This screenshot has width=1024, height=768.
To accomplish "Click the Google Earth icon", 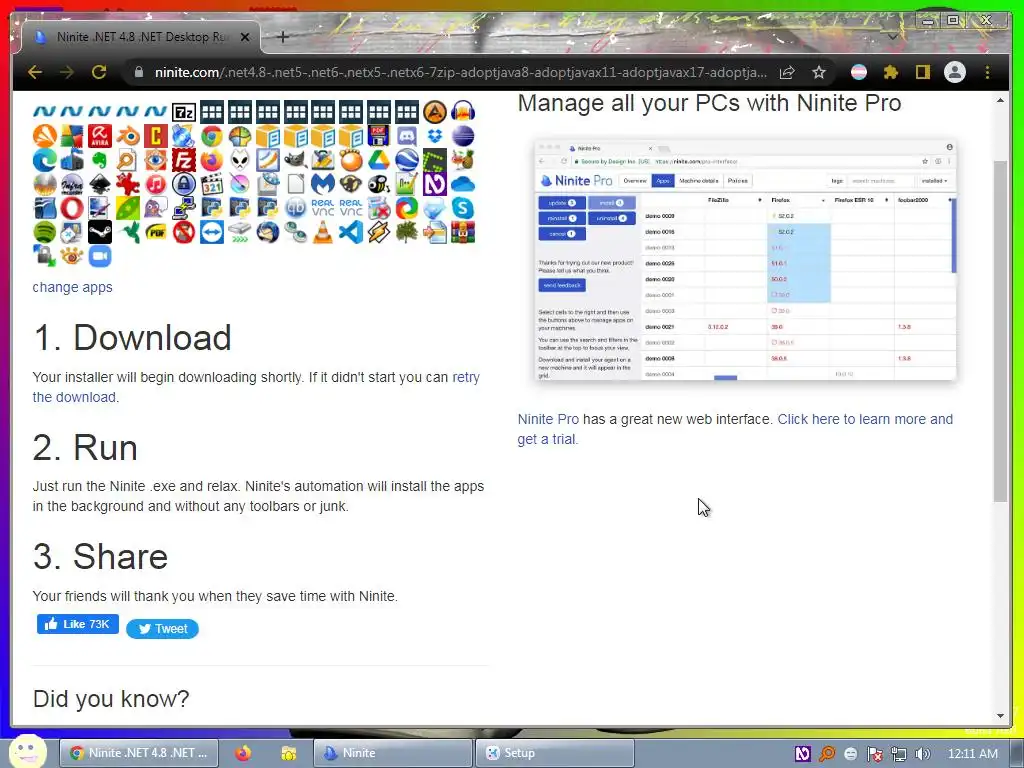I will coord(407,160).
